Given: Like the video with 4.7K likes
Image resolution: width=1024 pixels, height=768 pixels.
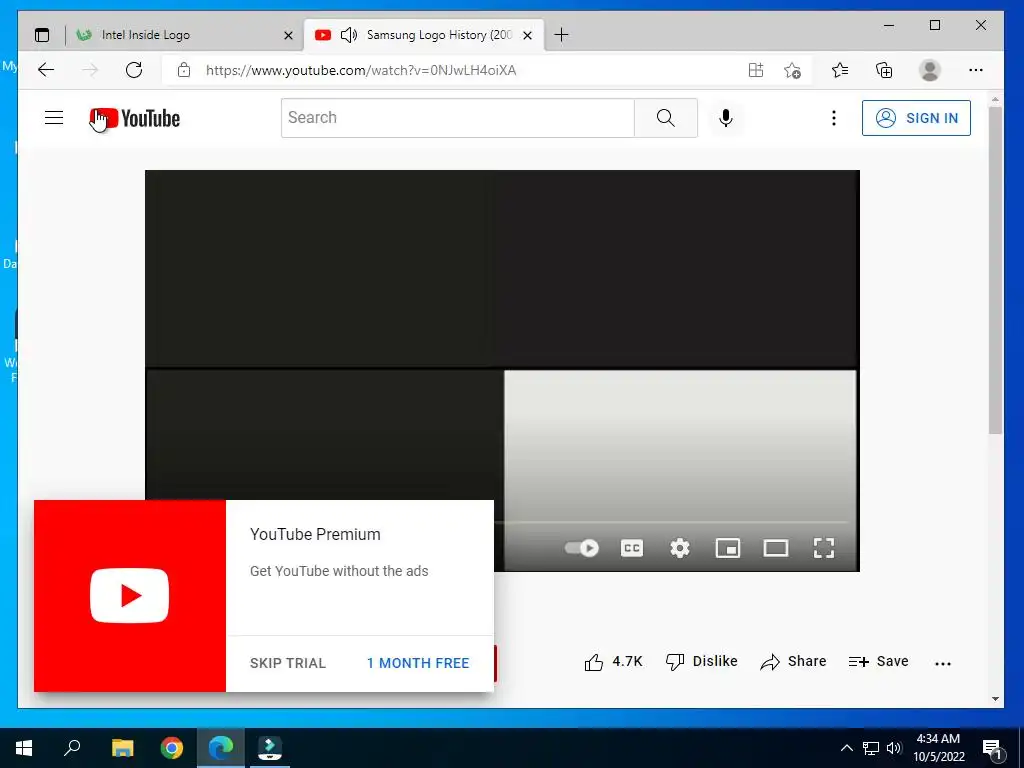Looking at the screenshot, I should pos(613,662).
